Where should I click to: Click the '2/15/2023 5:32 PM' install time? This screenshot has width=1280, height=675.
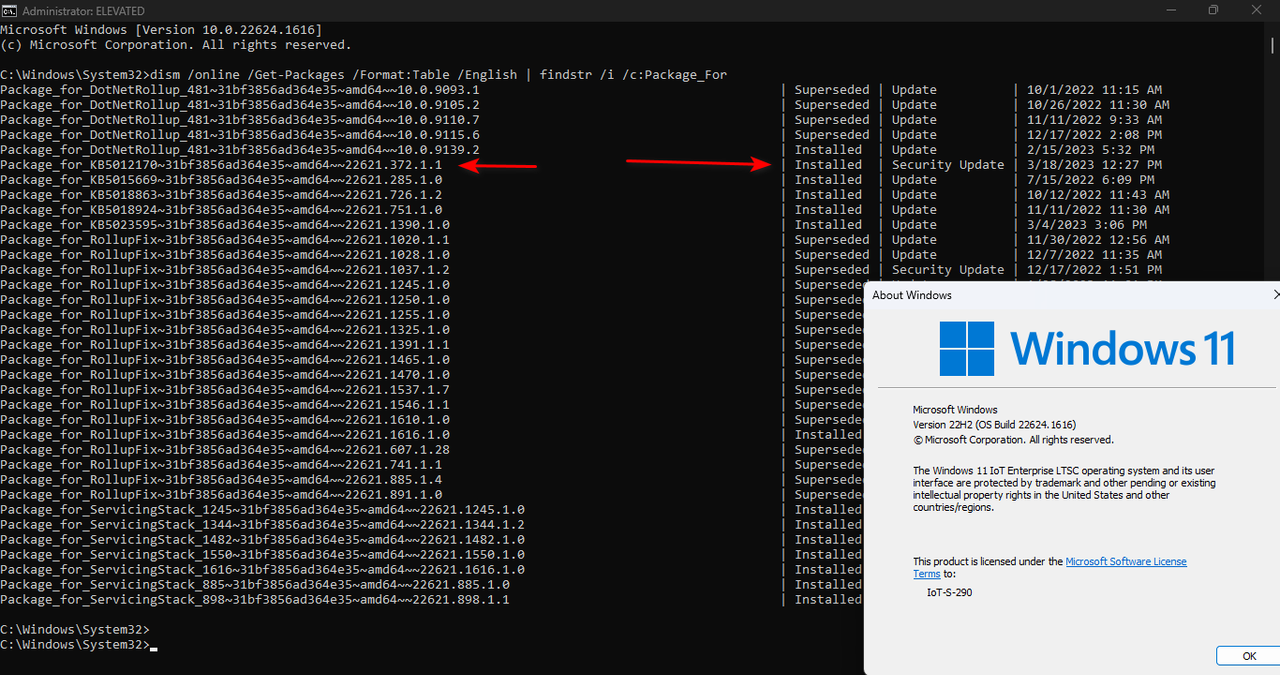click(1089, 150)
